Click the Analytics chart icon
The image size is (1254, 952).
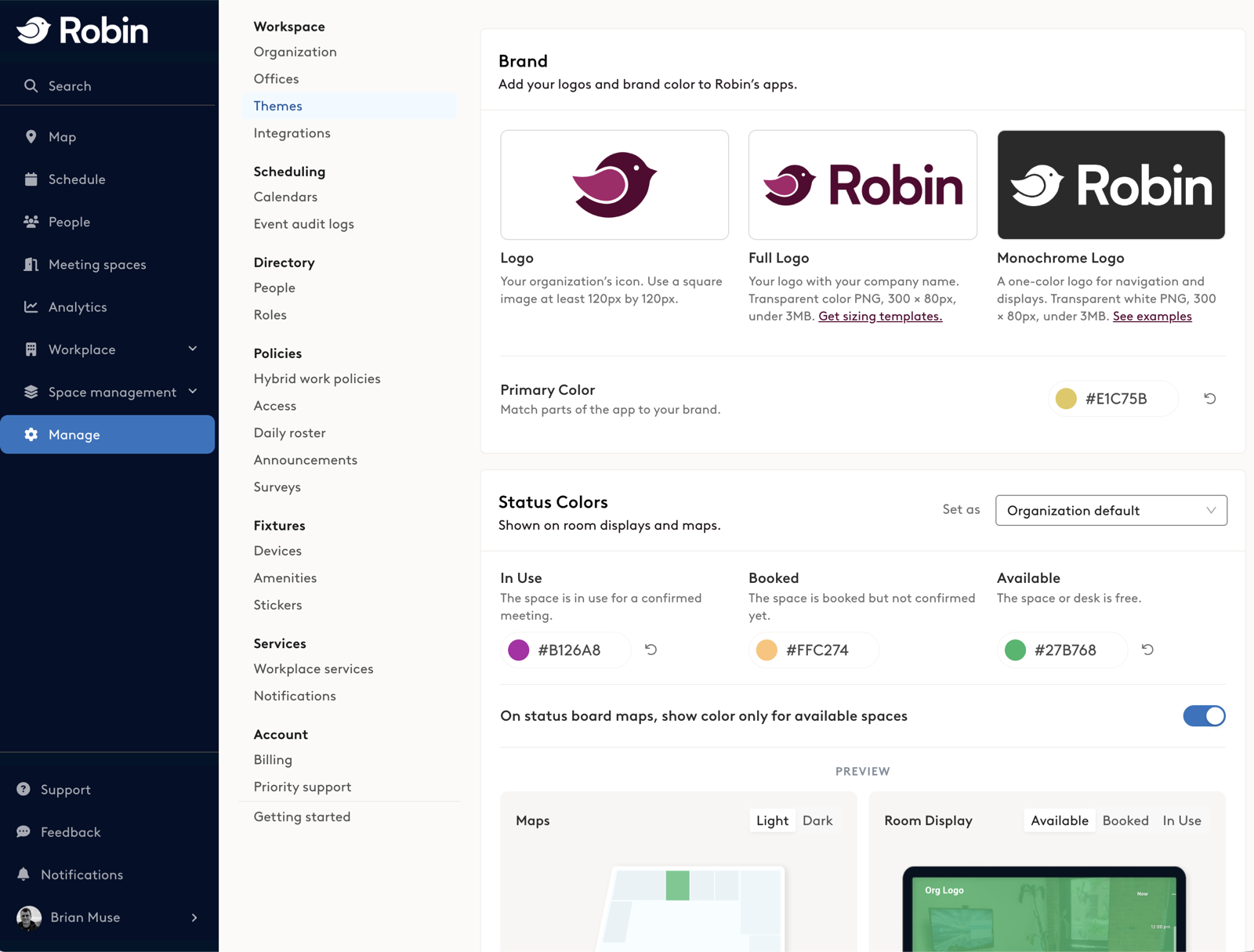point(31,306)
